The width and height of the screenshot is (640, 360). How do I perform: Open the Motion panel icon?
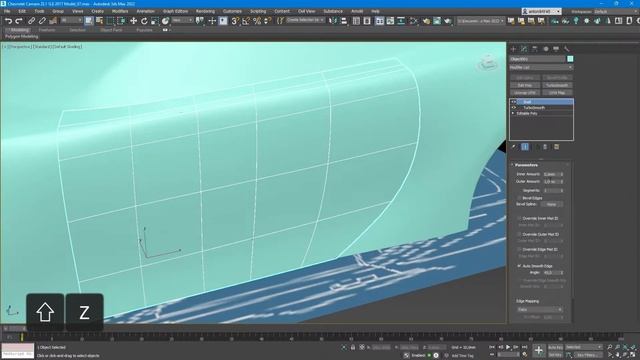[x=546, y=49]
